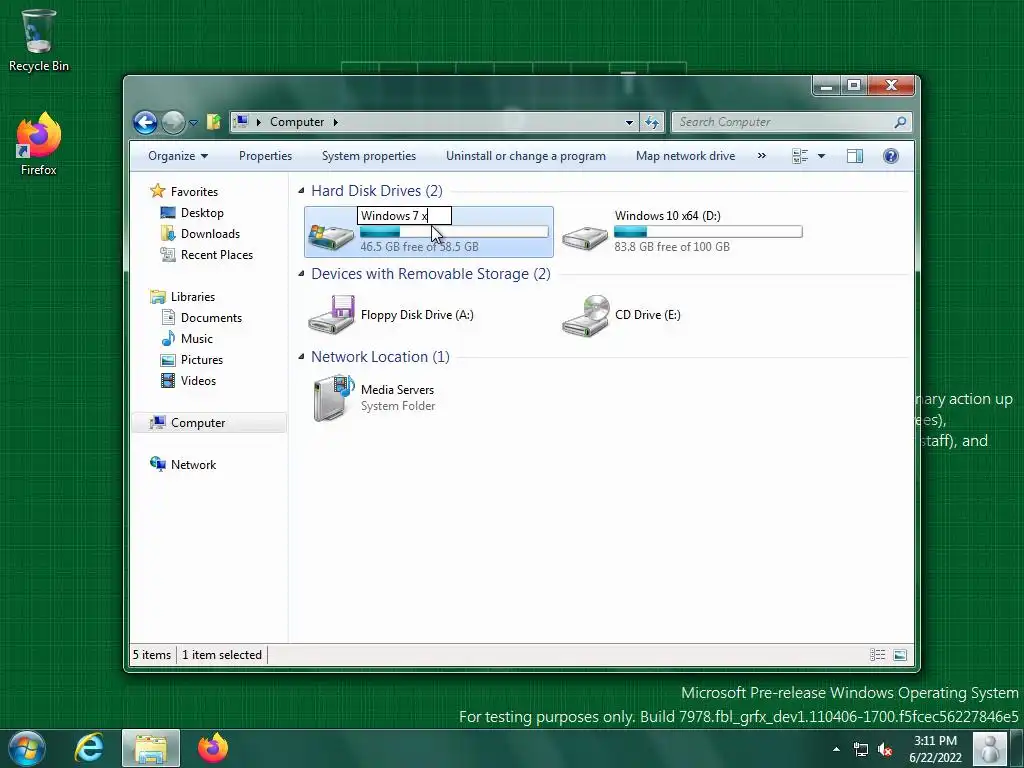Screen dimensions: 1024x768
Task: Launch Internet Explorer from taskbar
Action: pos(89,748)
